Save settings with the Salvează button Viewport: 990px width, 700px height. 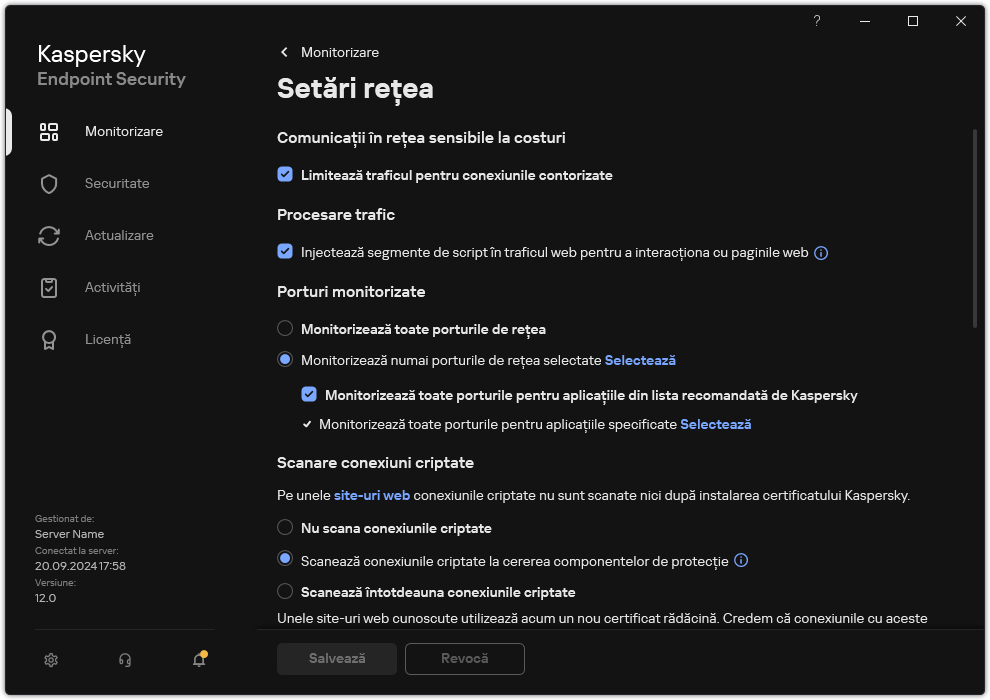click(x=336, y=658)
